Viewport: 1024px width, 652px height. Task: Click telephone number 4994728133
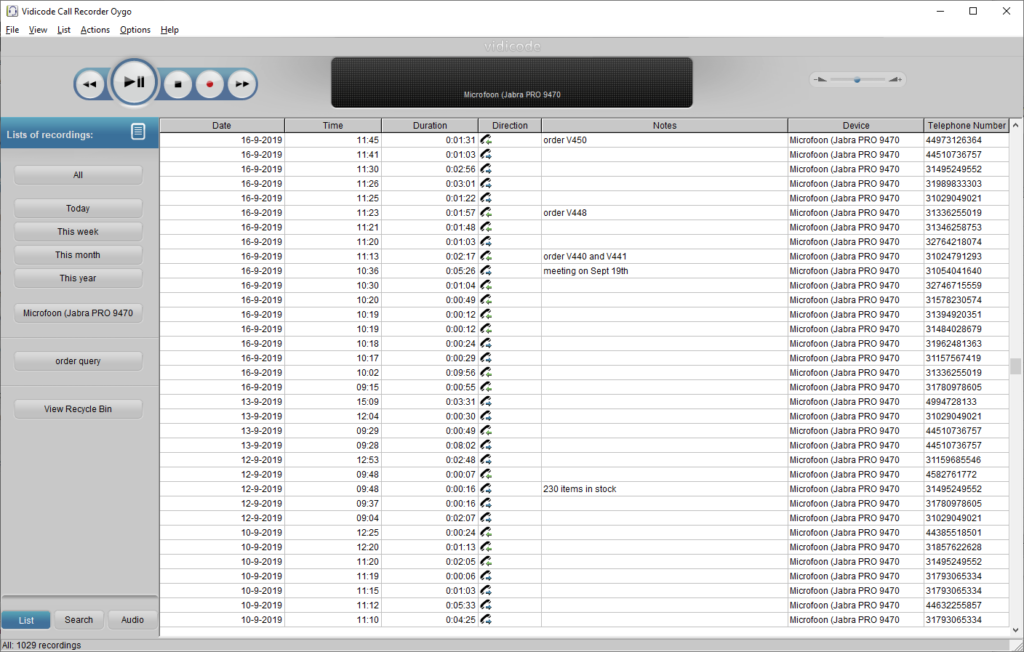[951, 402]
